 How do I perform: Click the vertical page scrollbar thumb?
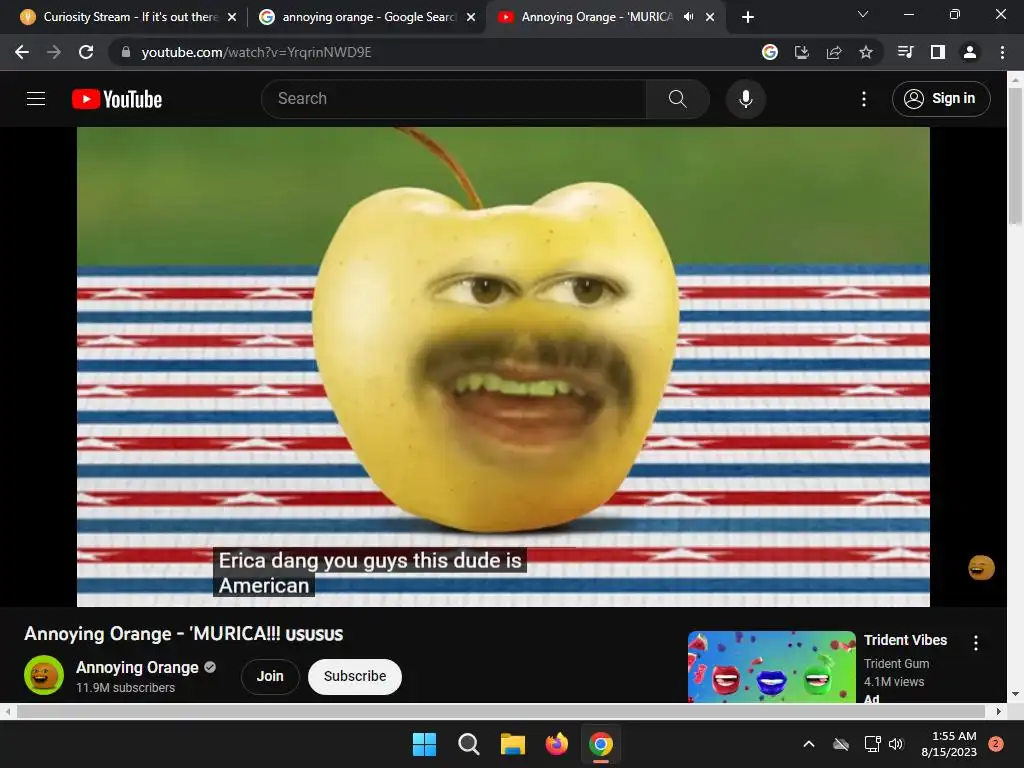click(x=1015, y=155)
